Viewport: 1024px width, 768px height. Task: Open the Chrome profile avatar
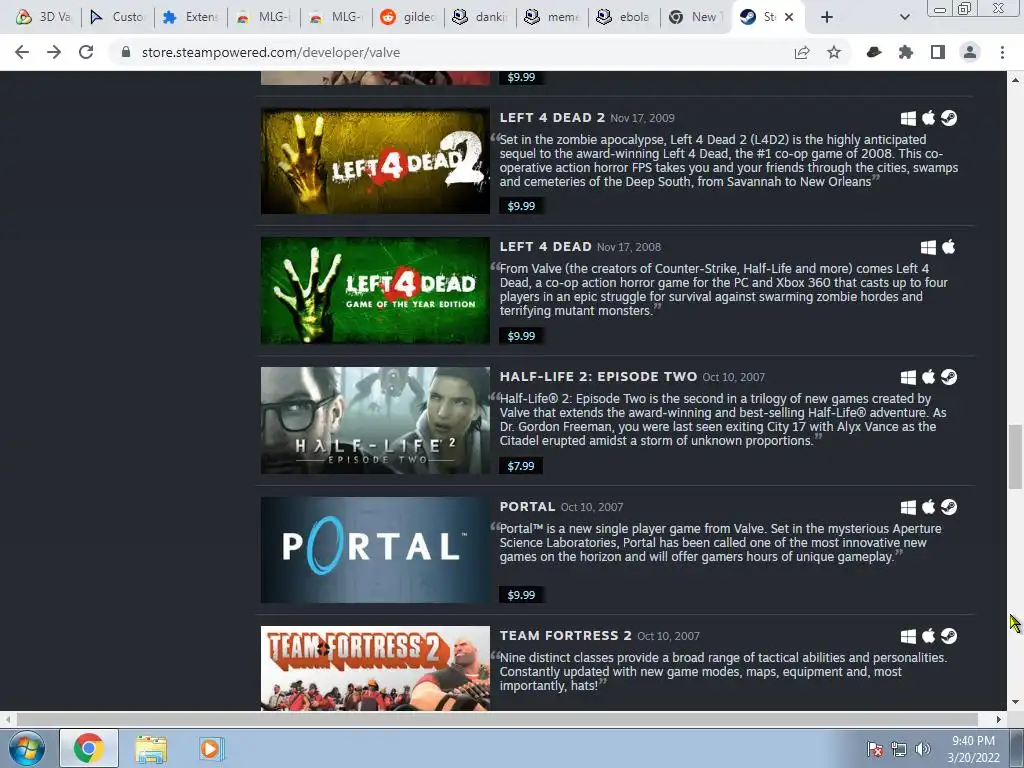970,52
